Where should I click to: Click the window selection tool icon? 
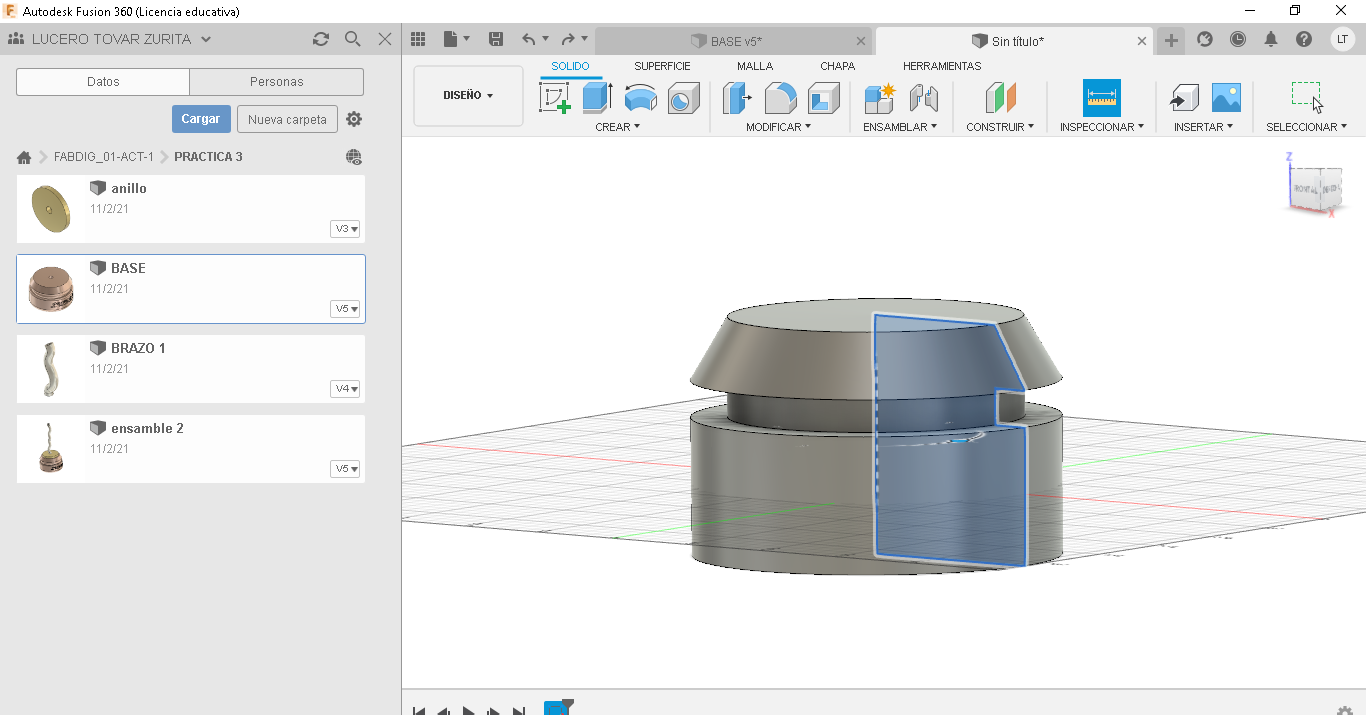(x=1306, y=97)
